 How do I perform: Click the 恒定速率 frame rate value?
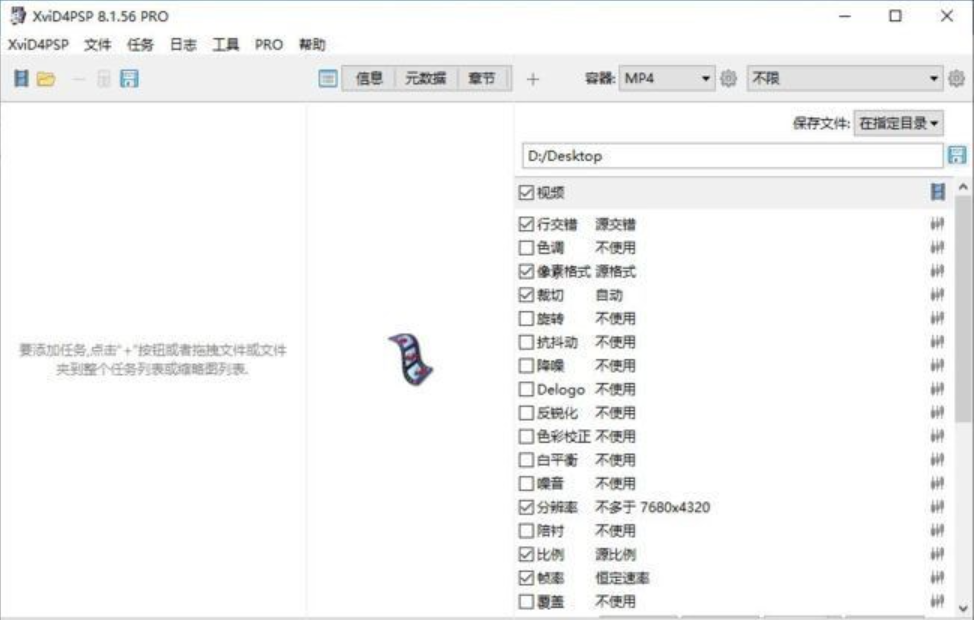622,578
